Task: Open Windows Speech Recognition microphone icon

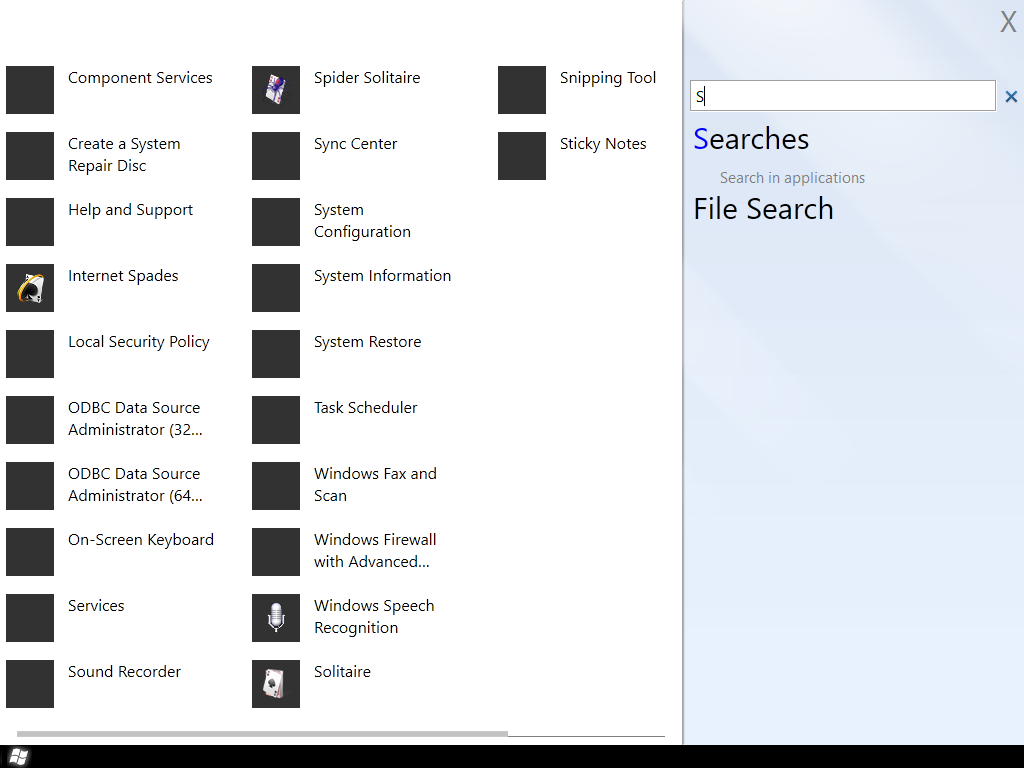Action: click(276, 618)
